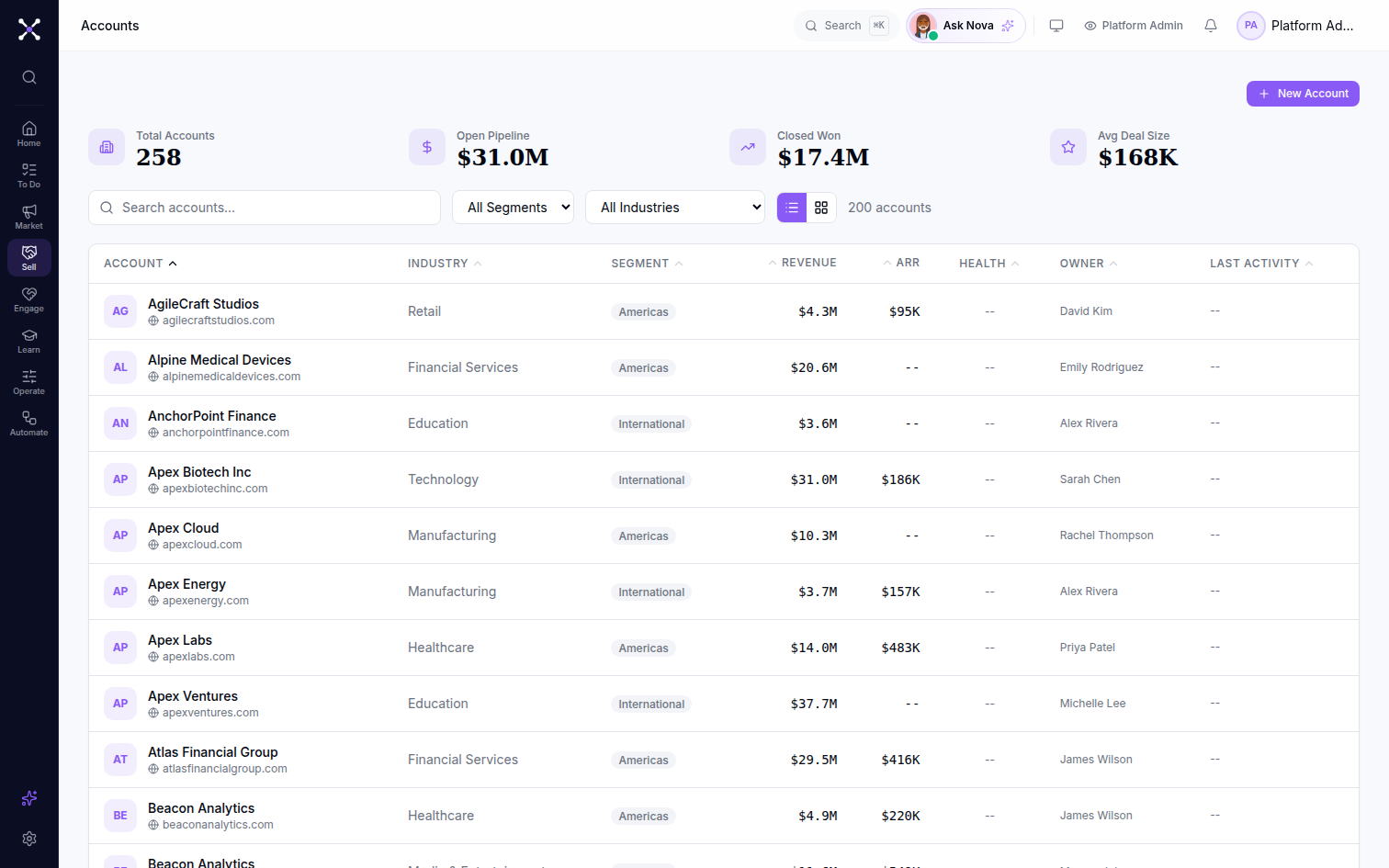Open the Automate sidebar icon
This screenshot has width=1389, height=868.
(29, 423)
